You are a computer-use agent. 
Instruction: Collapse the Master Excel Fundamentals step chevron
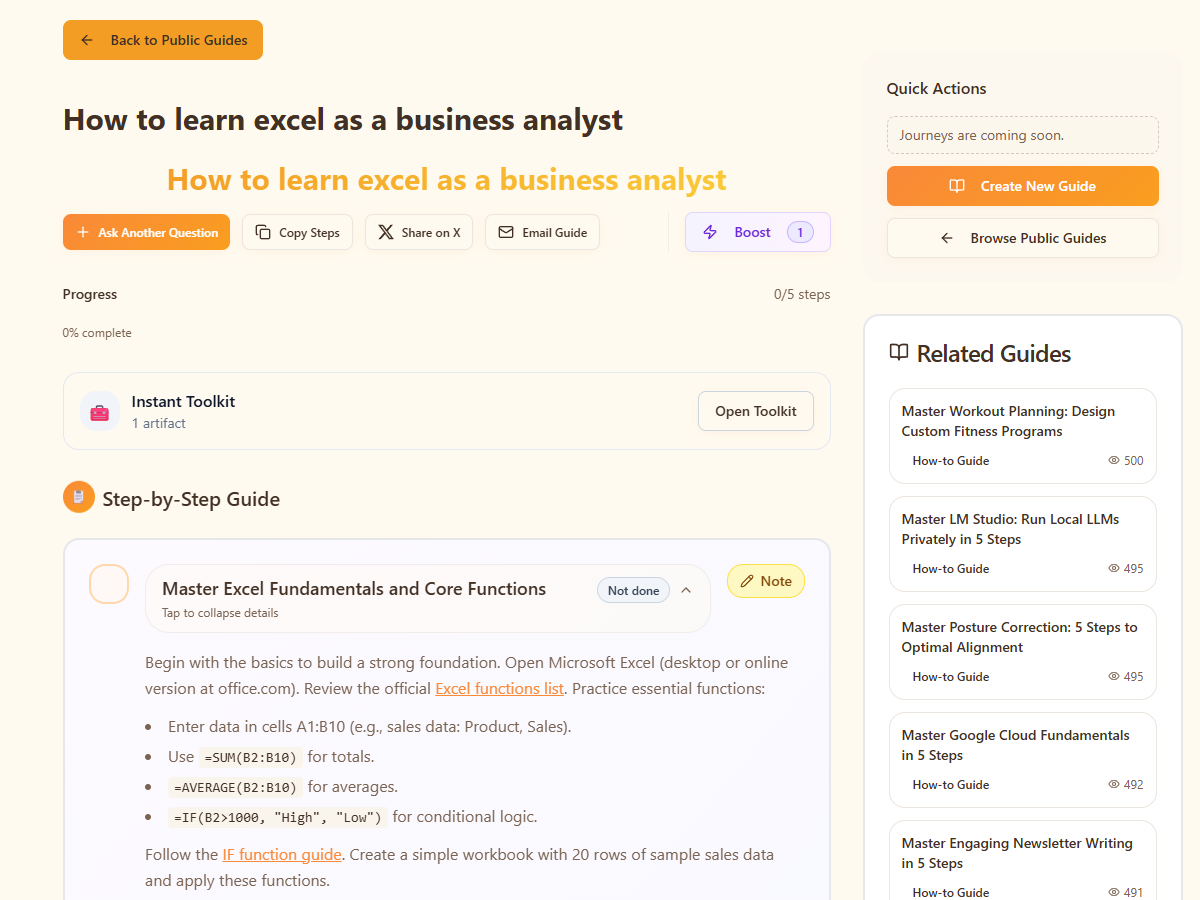[686, 590]
